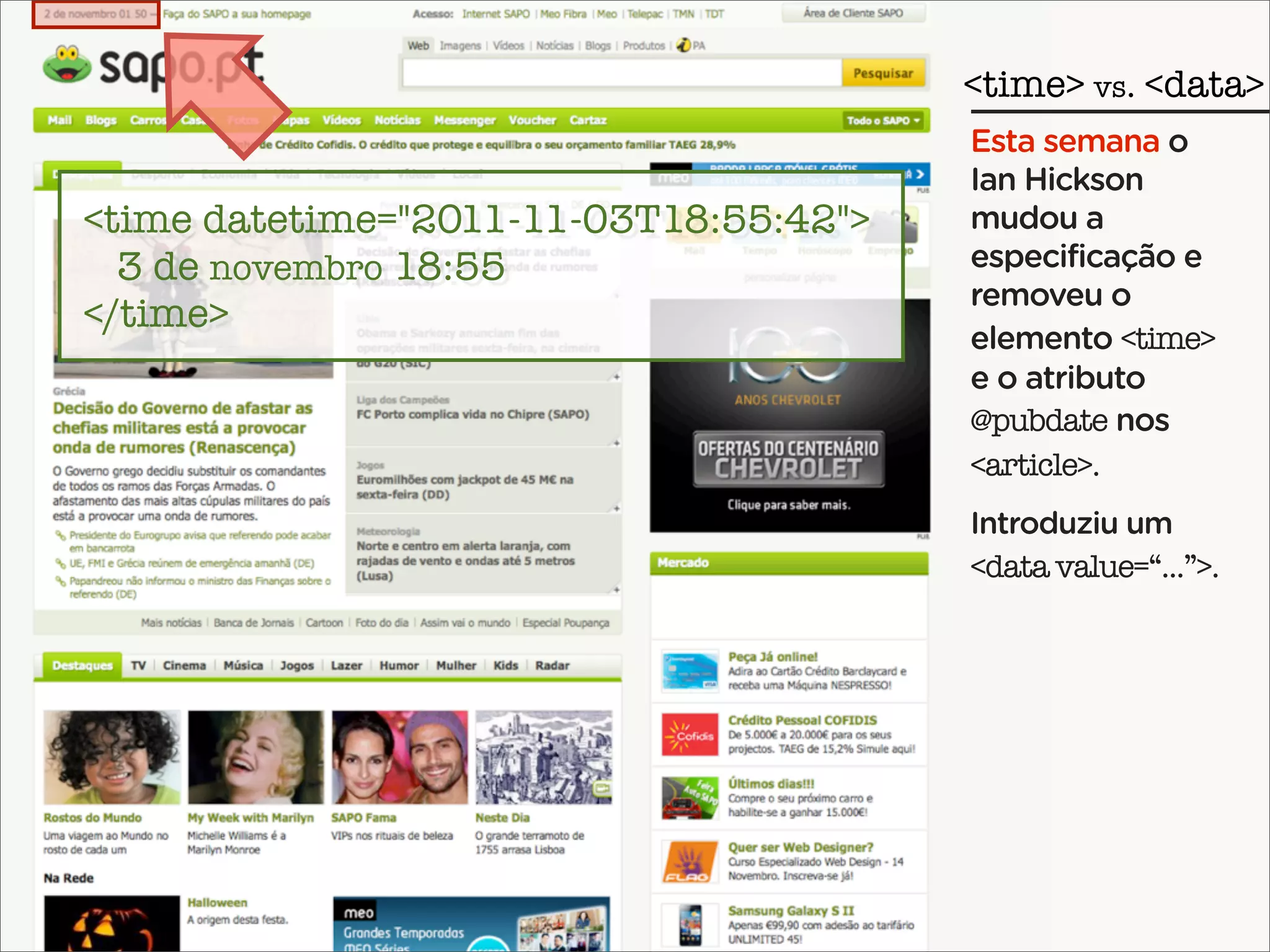Image resolution: width=1270 pixels, height=952 pixels.
Task: Click Presidente do Eurogrupo related link
Action: tap(200, 541)
